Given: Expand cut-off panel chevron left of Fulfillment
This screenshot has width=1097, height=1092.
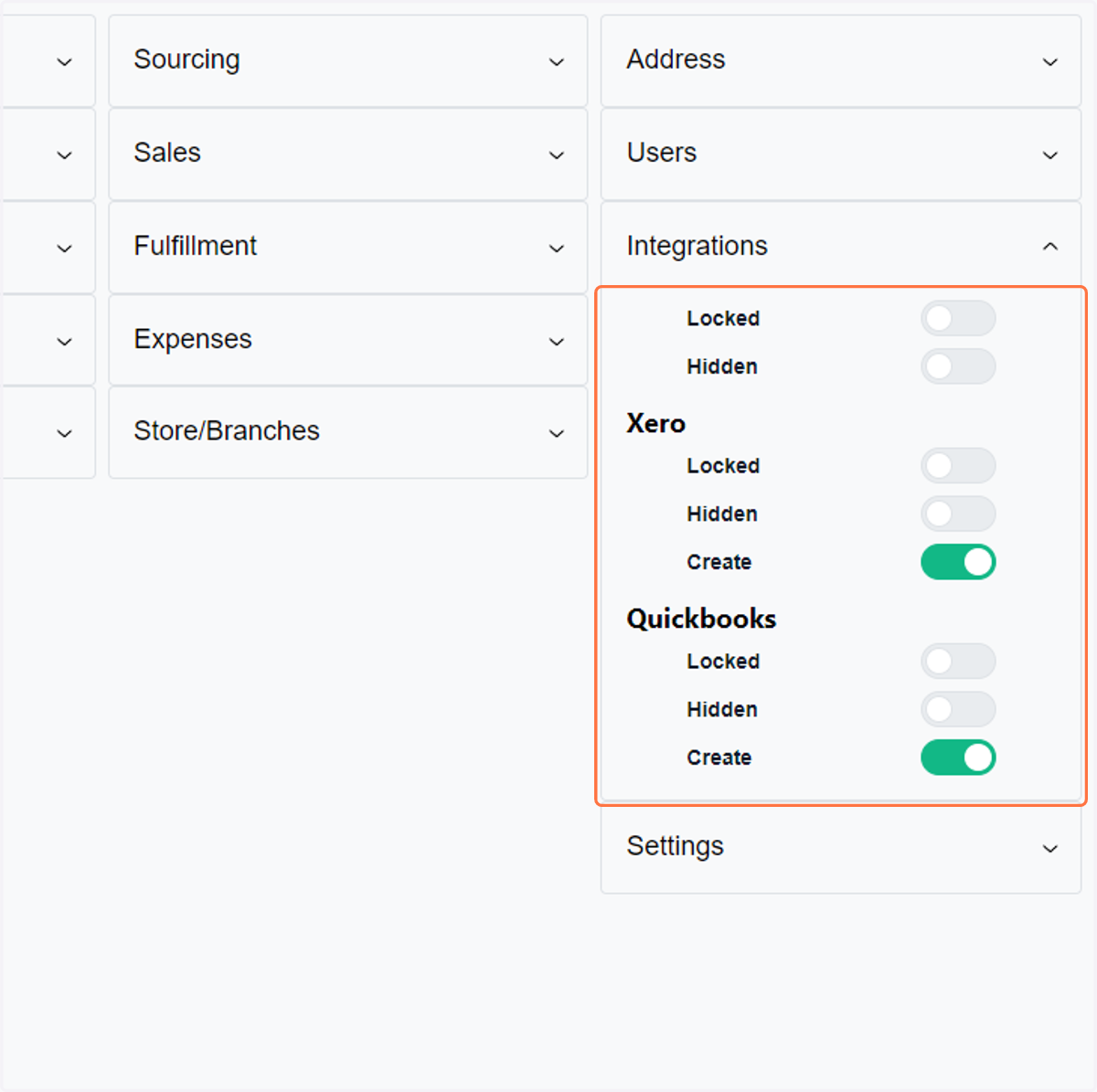Looking at the screenshot, I should pos(64,249).
